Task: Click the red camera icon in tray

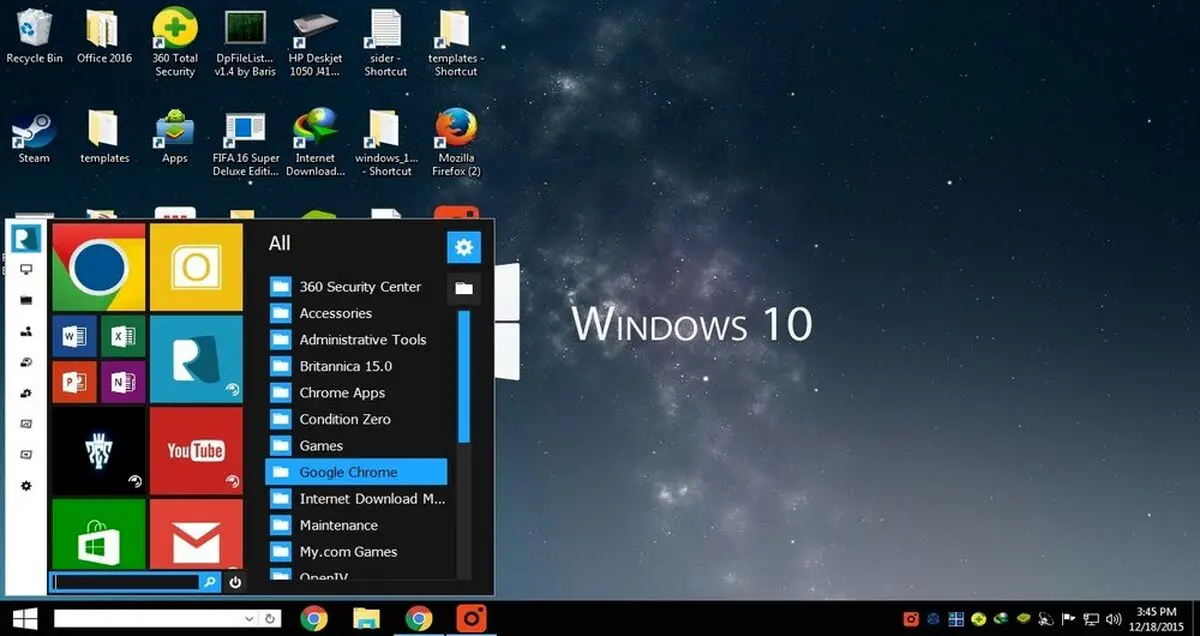Action: pyautogui.click(x=911, y=619)
